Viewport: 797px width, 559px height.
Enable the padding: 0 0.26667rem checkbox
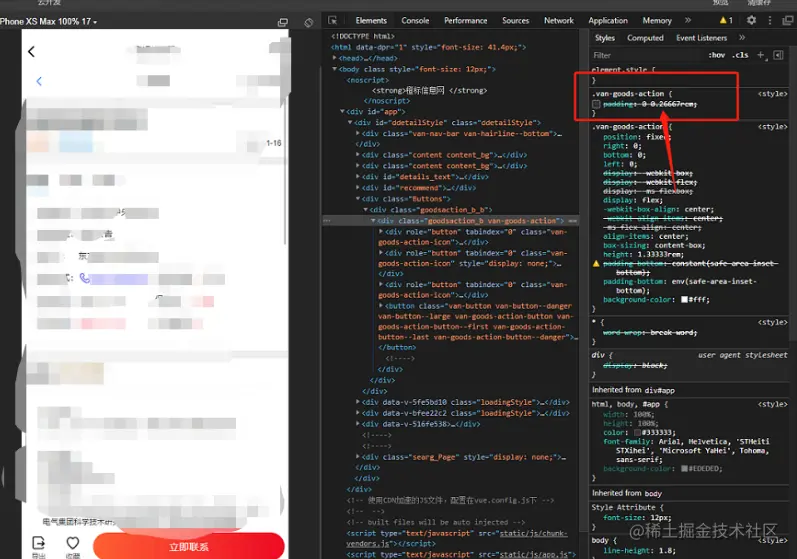596,104
